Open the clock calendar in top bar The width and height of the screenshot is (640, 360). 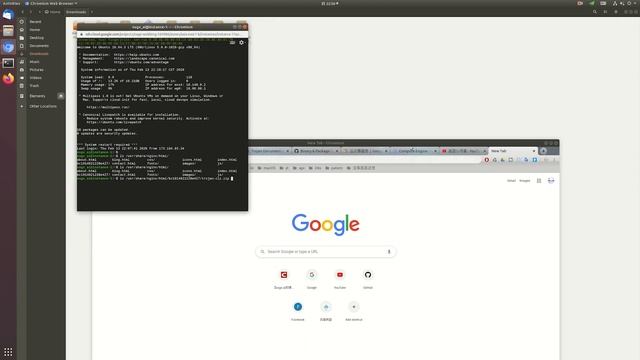(x=329, y=3)
